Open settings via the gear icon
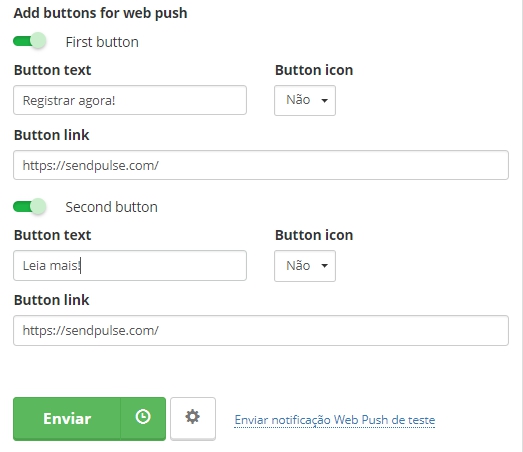The width and height of the screenshot is (523, 452). 193,418
